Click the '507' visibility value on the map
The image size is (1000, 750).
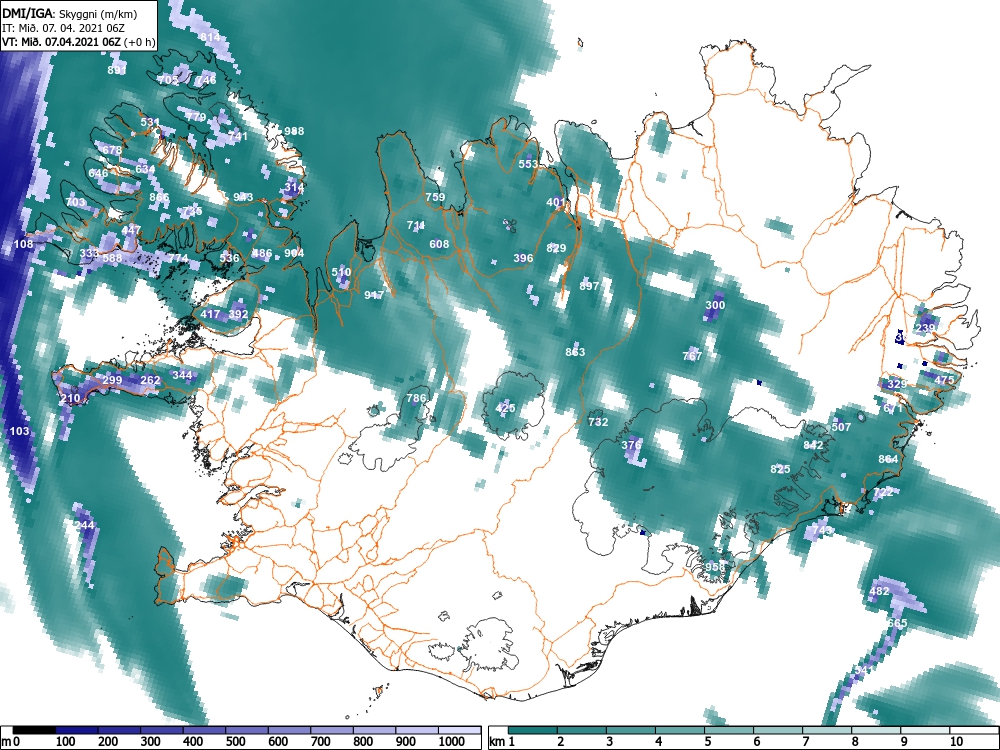pyautogui.click(x=841, y=427)
